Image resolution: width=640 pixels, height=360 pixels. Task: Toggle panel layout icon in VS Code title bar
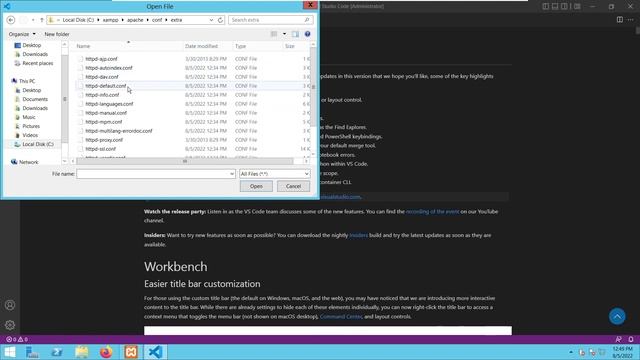coord(555,6)
